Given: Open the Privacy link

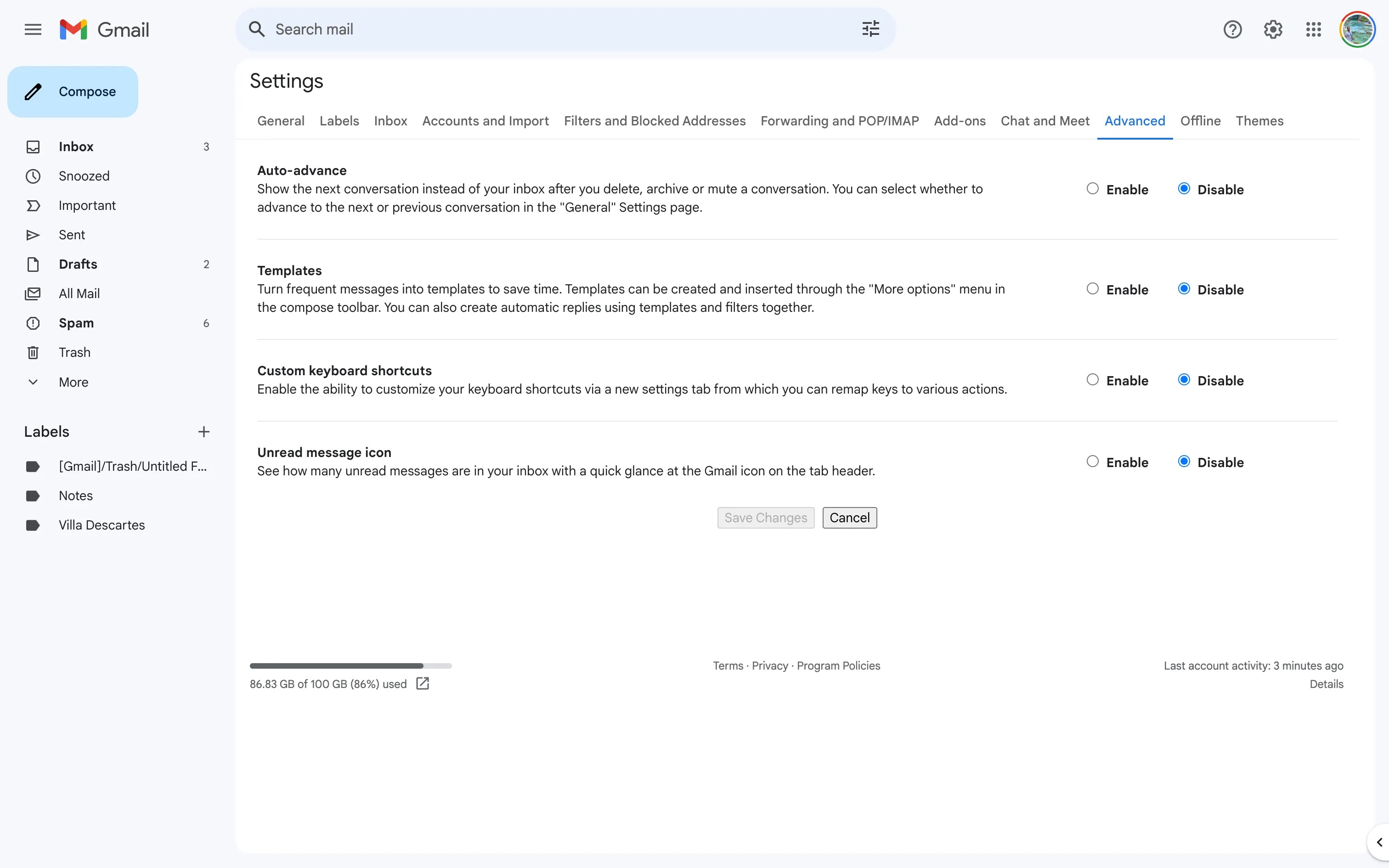Looking at the screenshot, I should (x=770, y=666).
